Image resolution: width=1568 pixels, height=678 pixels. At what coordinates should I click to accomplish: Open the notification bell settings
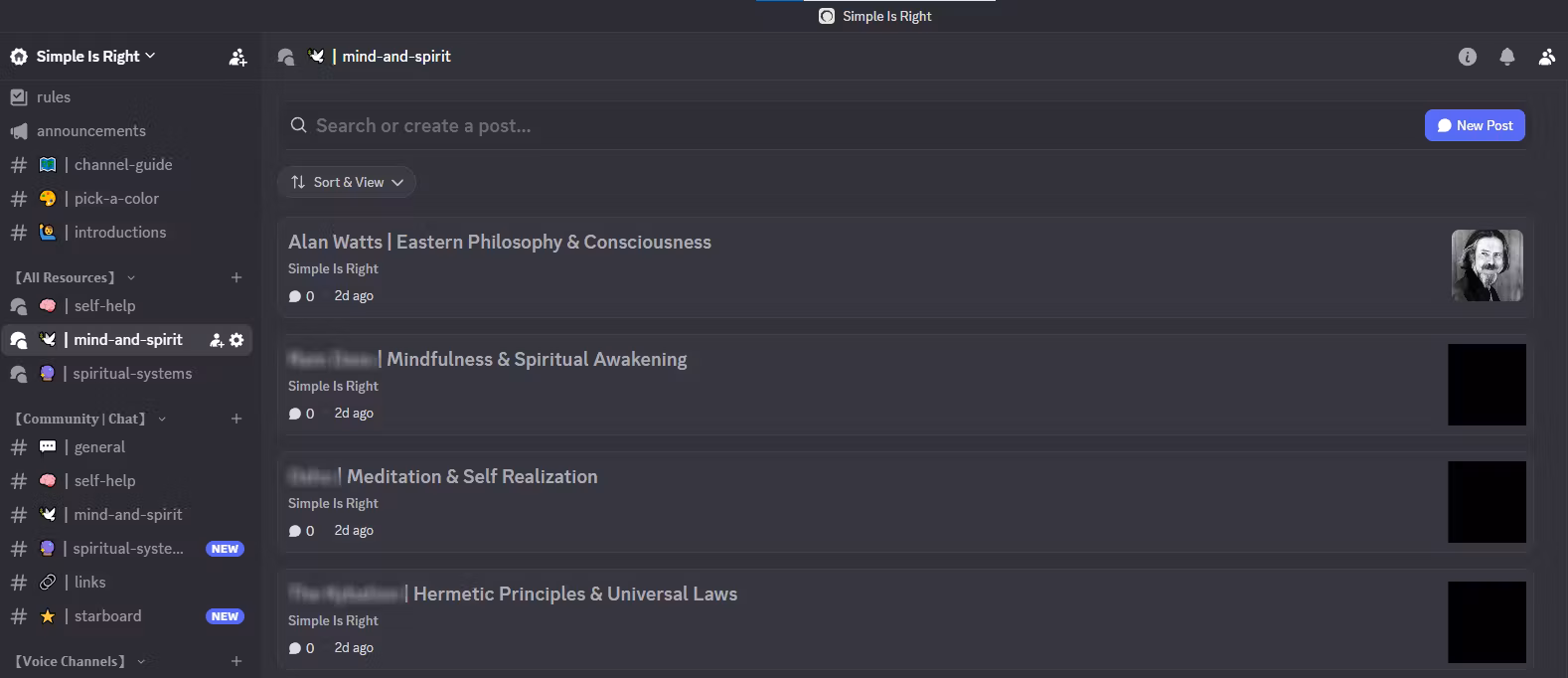[x=1506, y=57]
